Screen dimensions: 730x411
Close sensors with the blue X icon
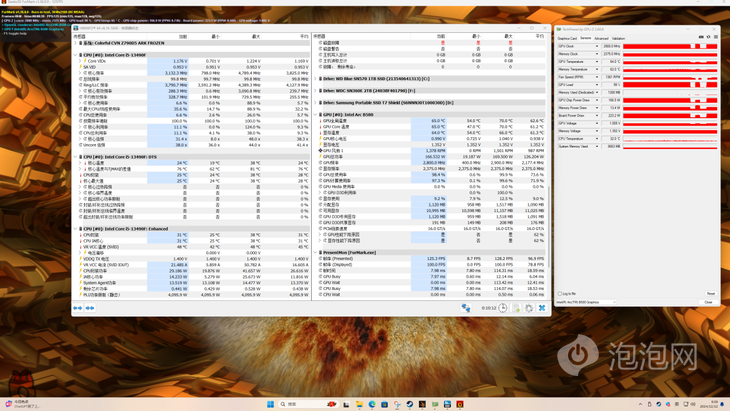click(542, 308)
